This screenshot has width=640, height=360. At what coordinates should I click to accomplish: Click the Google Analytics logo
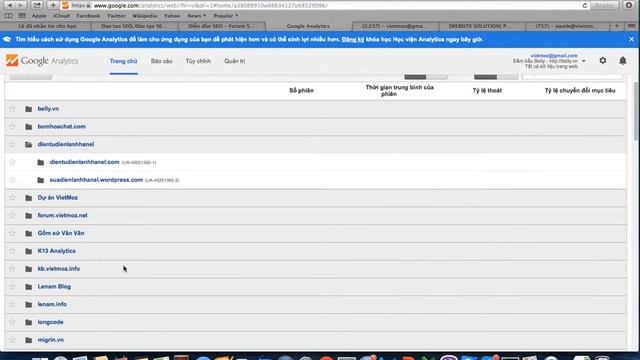pos(42,61)
